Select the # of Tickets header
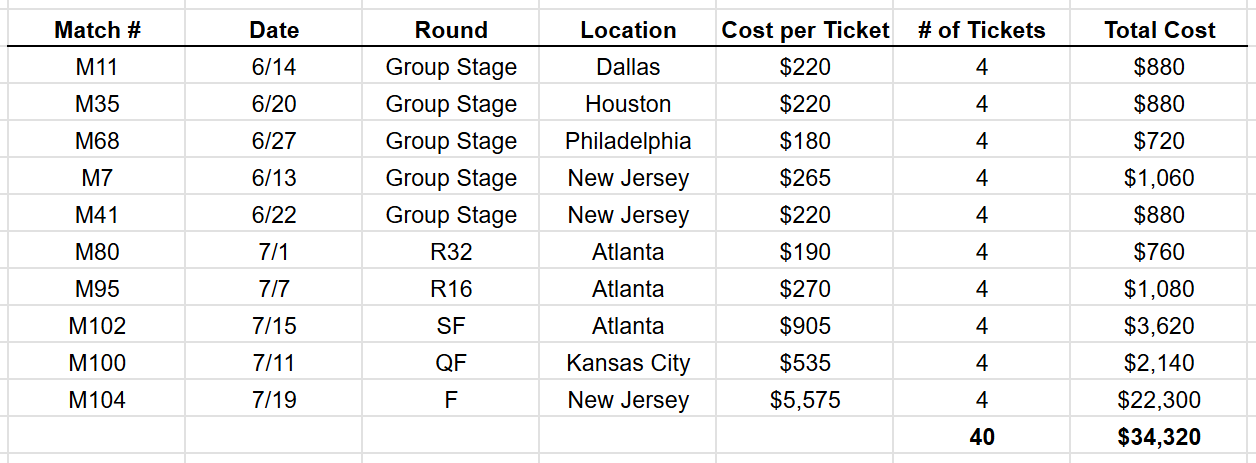This screenshot has height=463, width=1256. pos(982,30)
